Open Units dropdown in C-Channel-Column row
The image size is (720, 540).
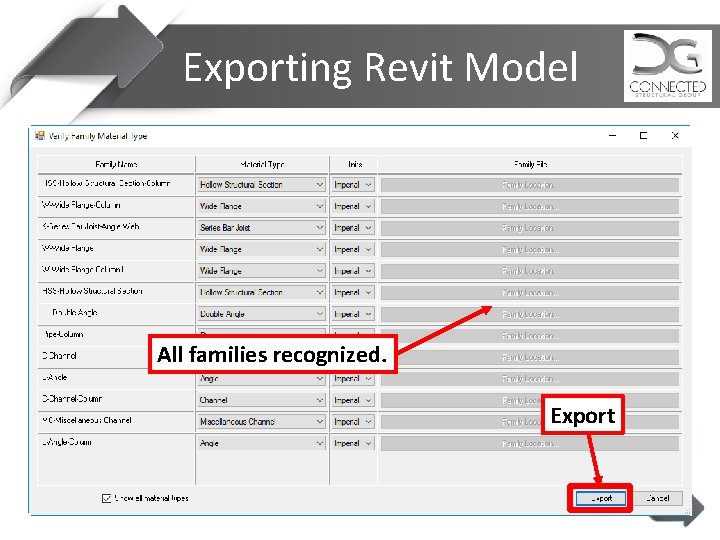(x=353, y=400)
